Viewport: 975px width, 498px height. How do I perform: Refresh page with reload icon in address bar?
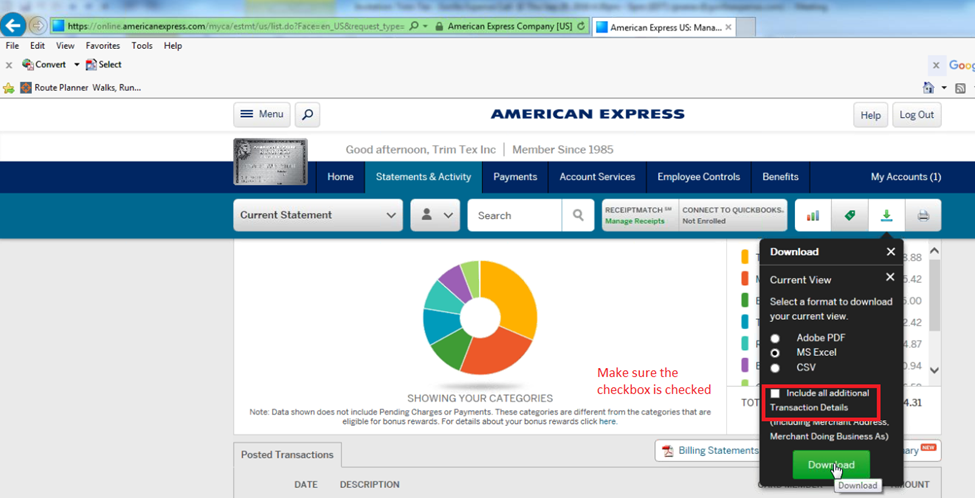pos(581,26)
